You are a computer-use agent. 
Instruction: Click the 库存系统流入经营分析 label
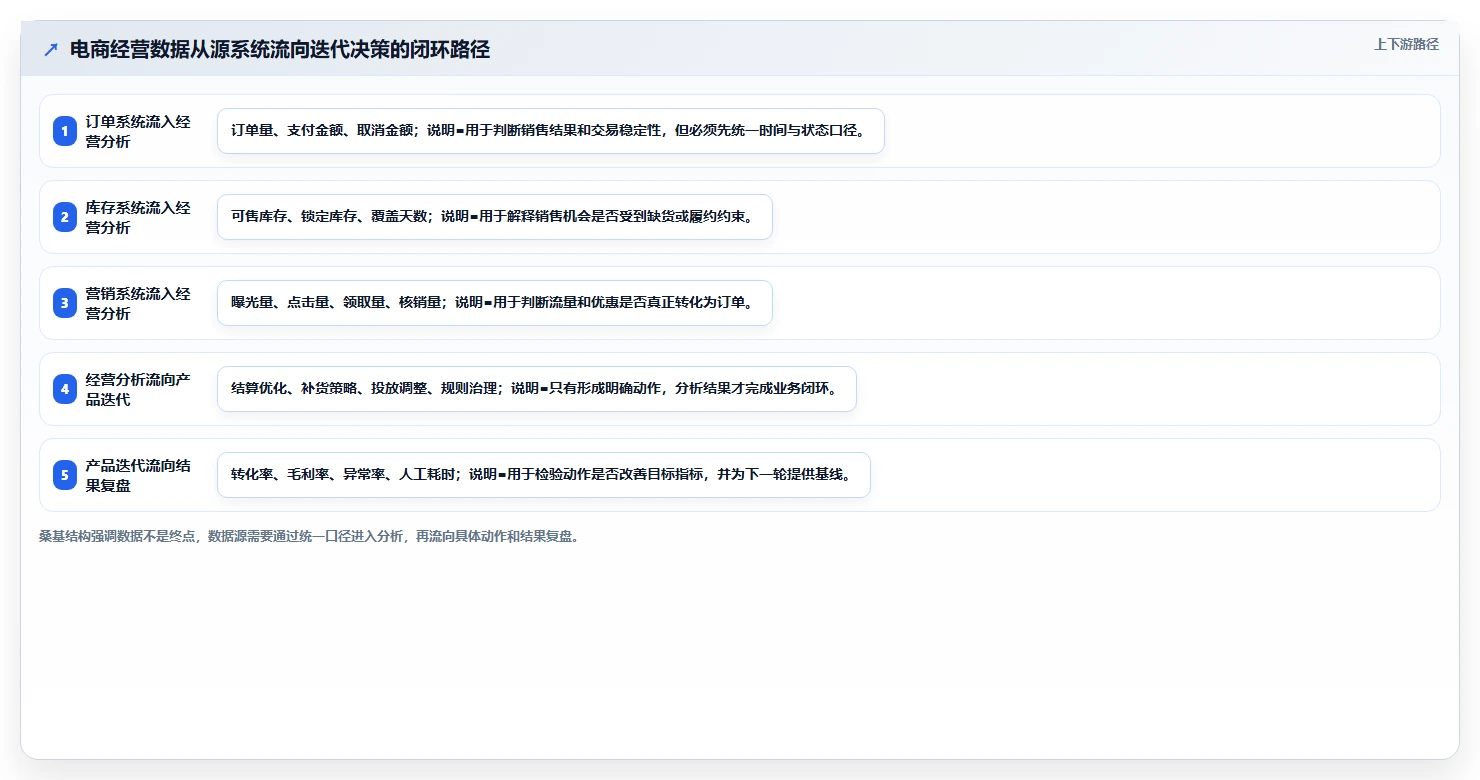point(138,217)
